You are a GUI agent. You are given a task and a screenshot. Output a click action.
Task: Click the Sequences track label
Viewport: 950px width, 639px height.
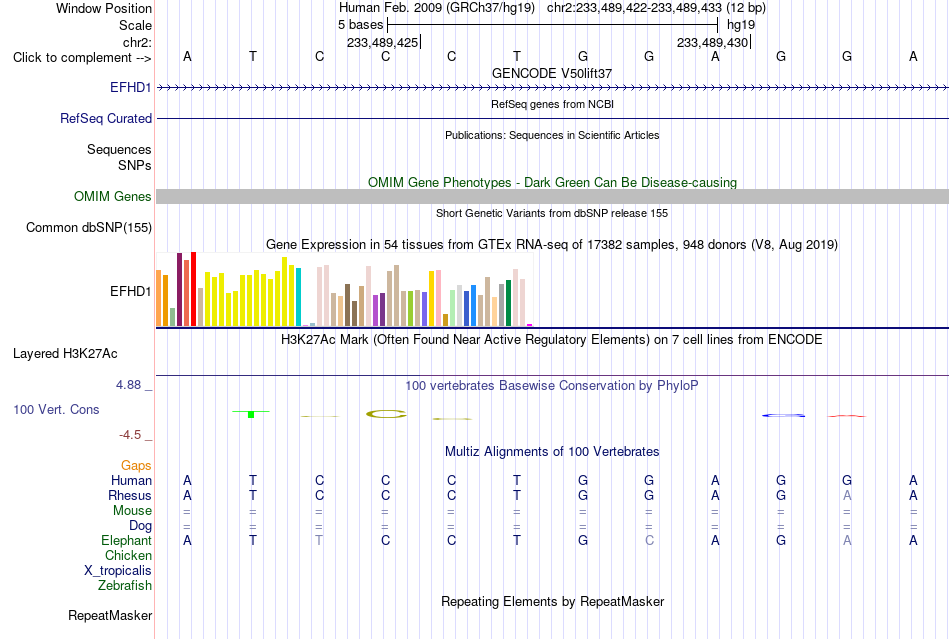119,149
